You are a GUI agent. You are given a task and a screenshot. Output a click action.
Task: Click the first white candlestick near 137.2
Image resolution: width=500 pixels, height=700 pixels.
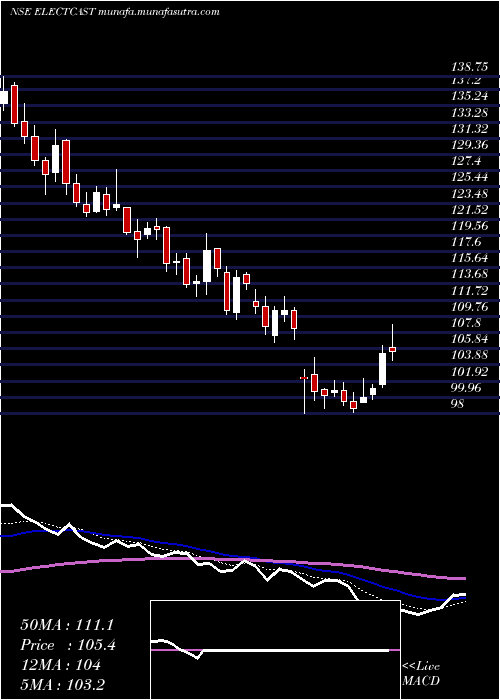click(4, 97)
